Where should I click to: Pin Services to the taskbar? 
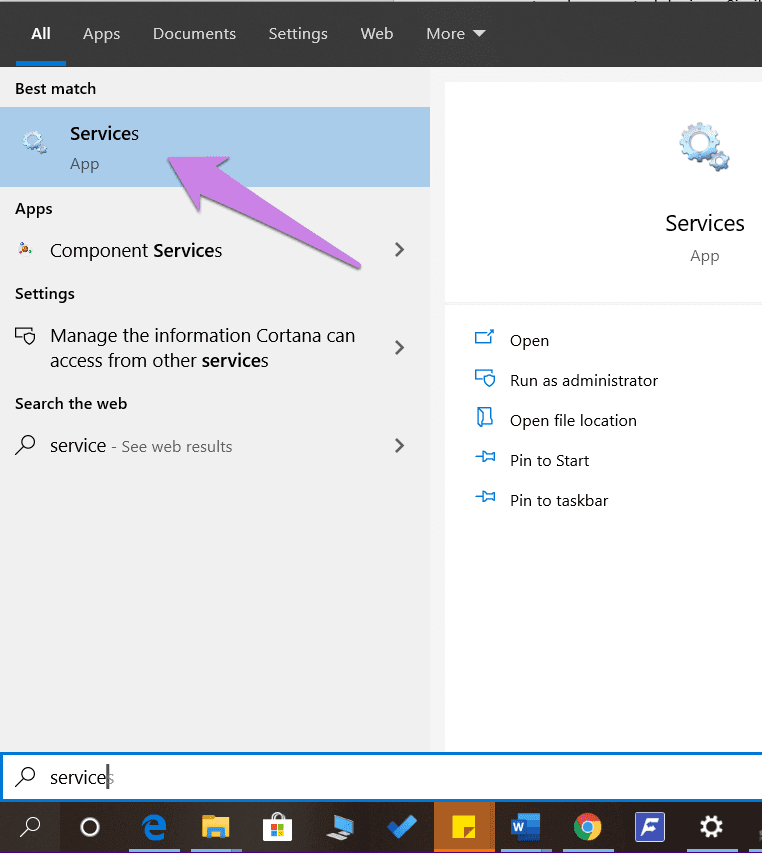556,500
